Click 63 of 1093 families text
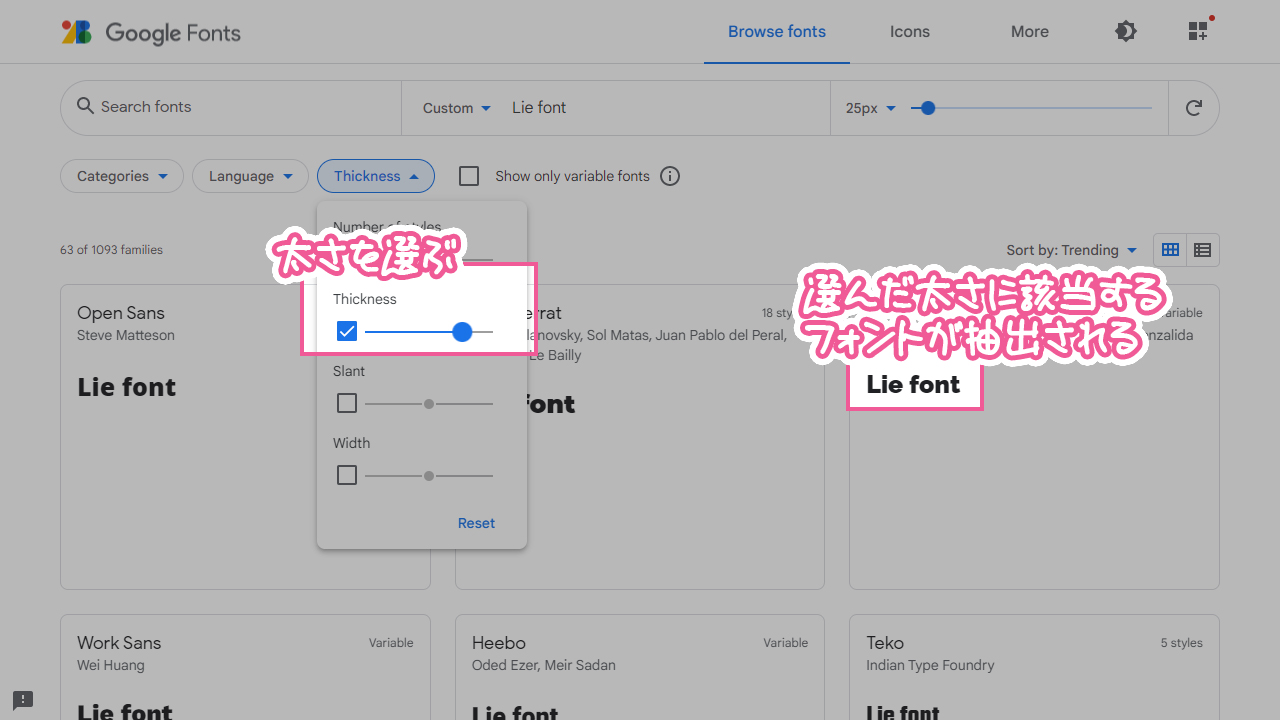This screenshot has height=720, width=1280. 111,250
